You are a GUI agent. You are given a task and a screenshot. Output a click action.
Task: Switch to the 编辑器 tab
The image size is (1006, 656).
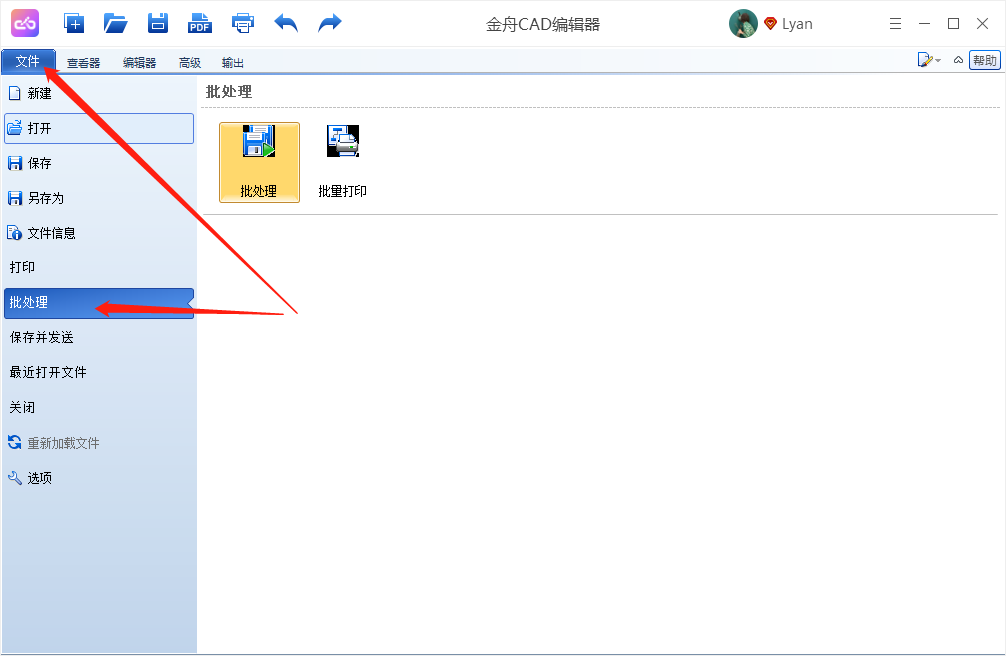pyautogui.click(x=139, y=62)
